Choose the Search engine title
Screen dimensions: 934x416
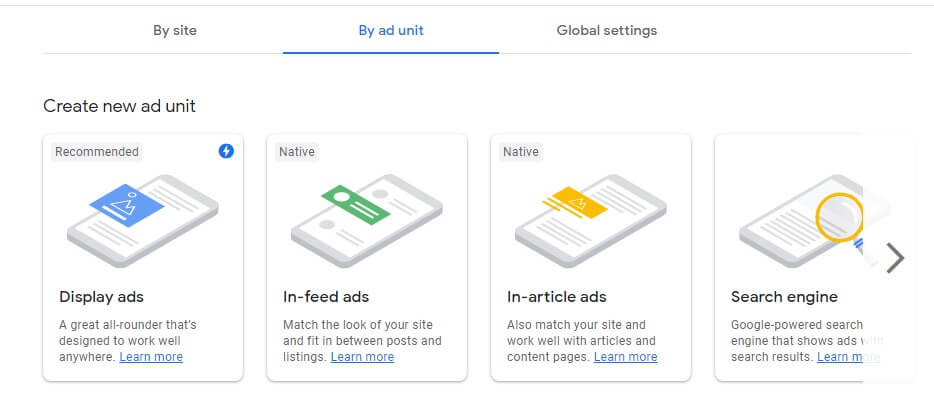point(784,297)
